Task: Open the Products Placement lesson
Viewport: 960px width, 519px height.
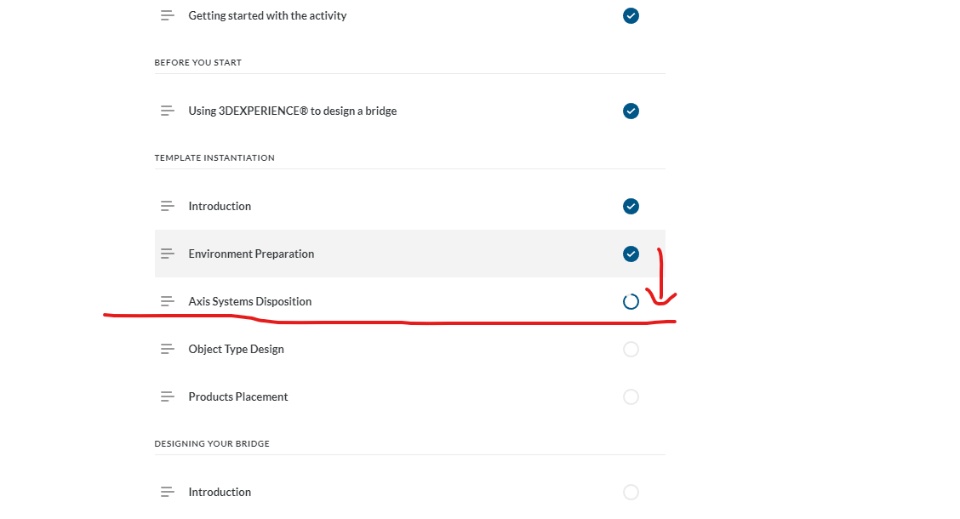Action: coord(238,397)
